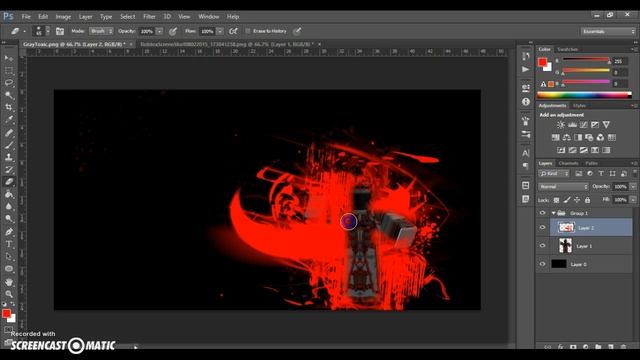The height and width of the screenshot is (360, 640).
Task: Click the layer style fx icon
Action: point(560,347)
